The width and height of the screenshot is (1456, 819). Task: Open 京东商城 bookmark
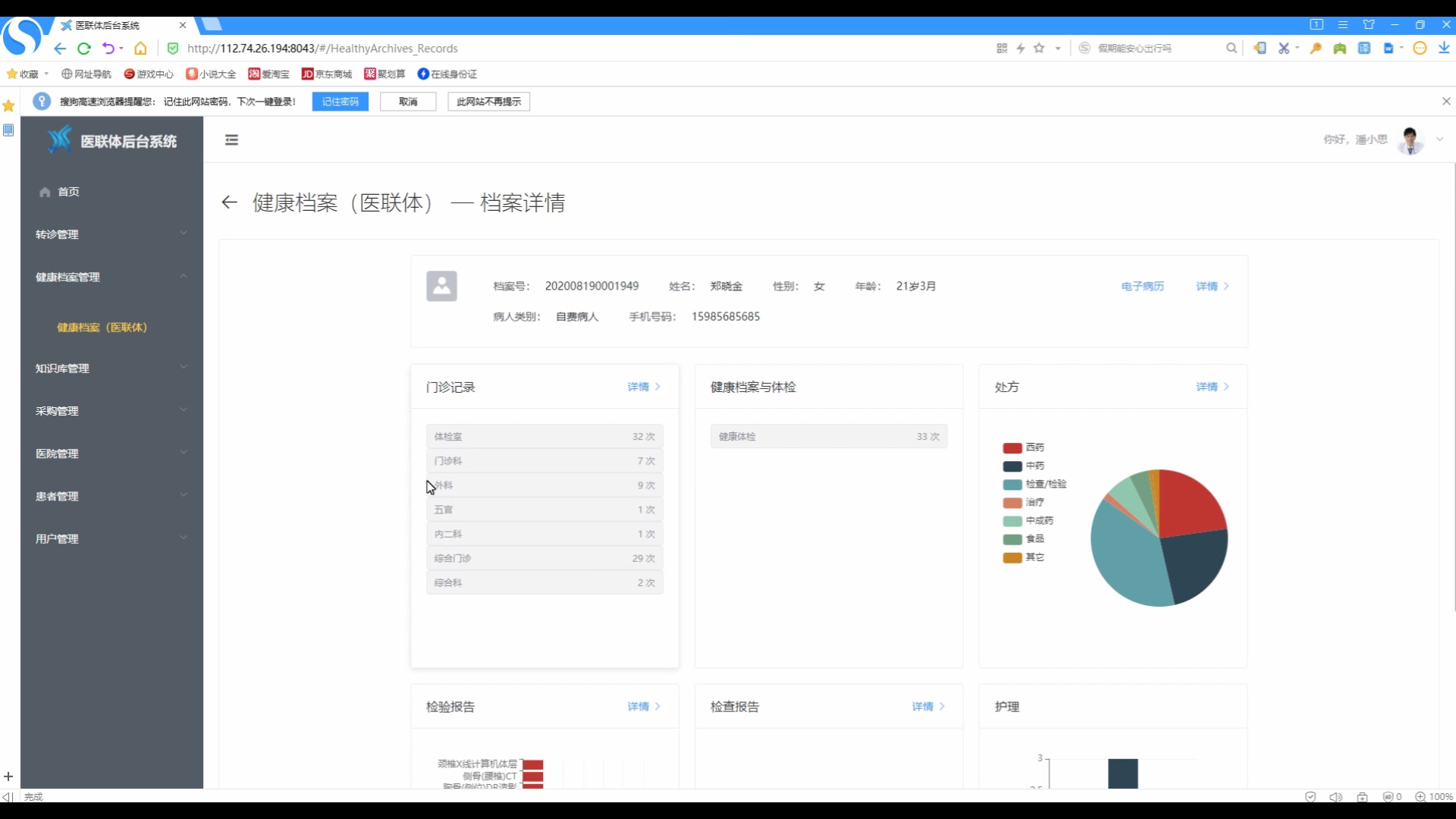point(327,74)
